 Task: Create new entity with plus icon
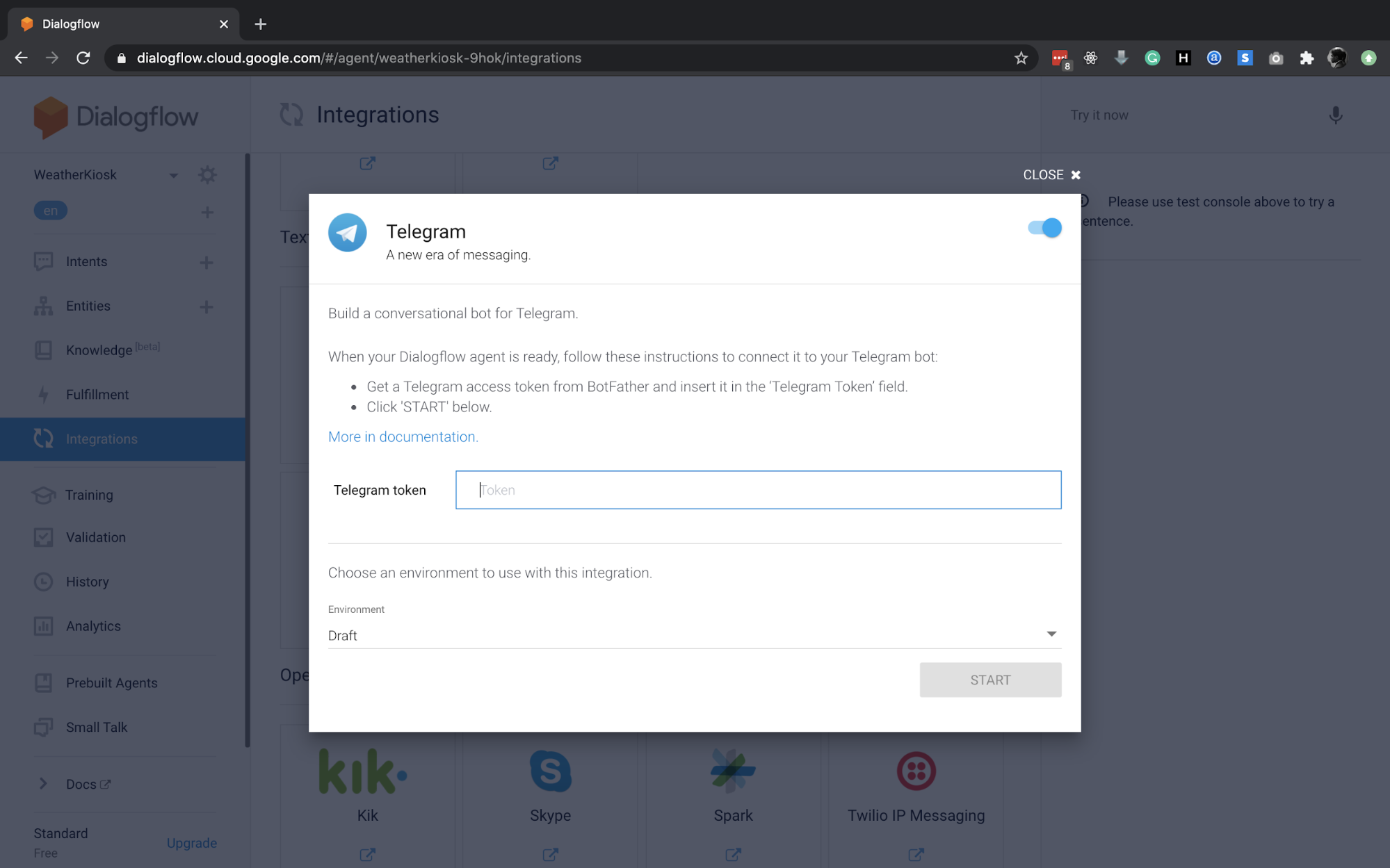[207, 306]
